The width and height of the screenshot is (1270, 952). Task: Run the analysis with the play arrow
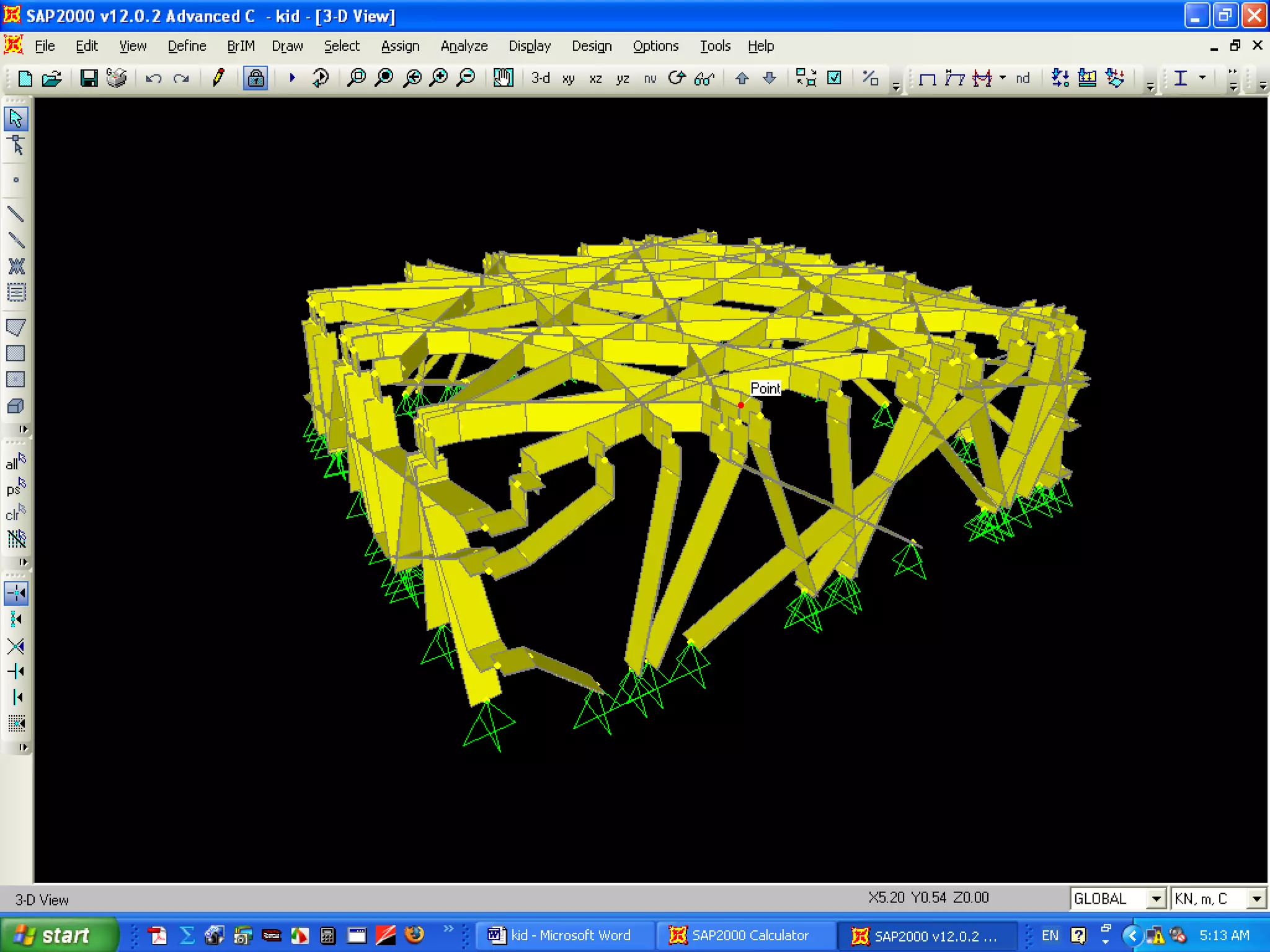point(292,78)
